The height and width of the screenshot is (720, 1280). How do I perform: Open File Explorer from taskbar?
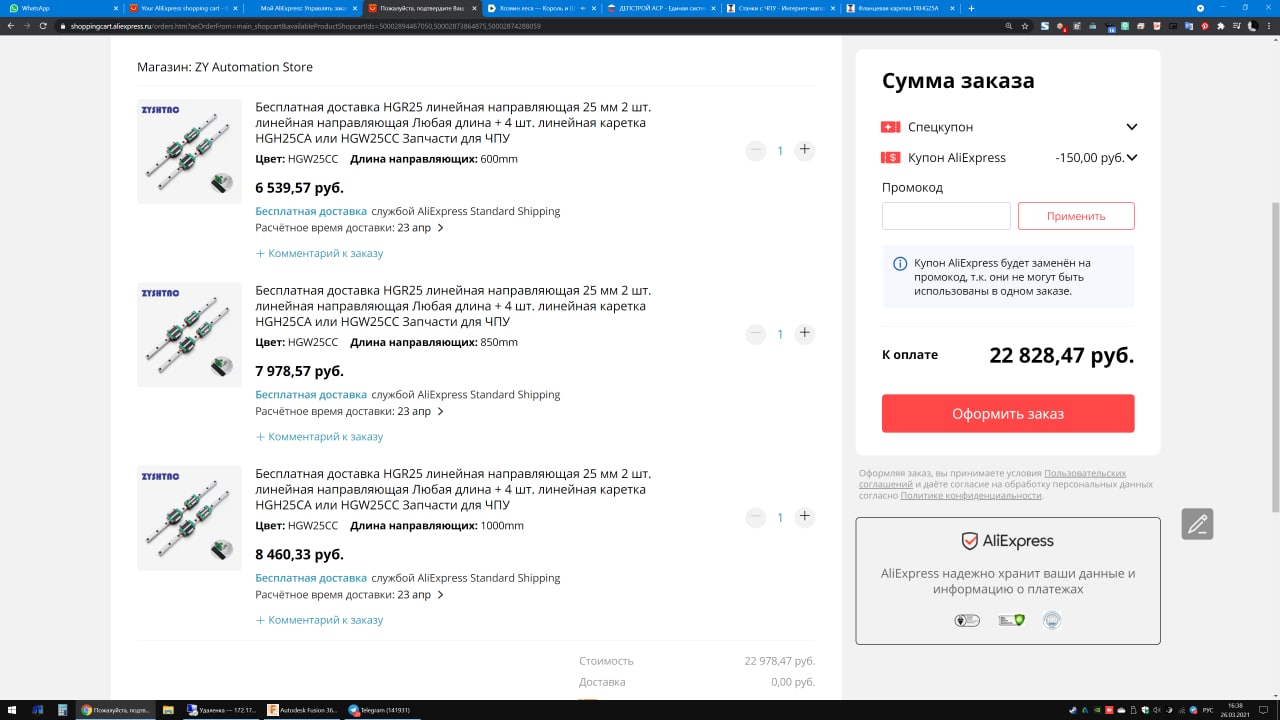[x=168, y=710]
